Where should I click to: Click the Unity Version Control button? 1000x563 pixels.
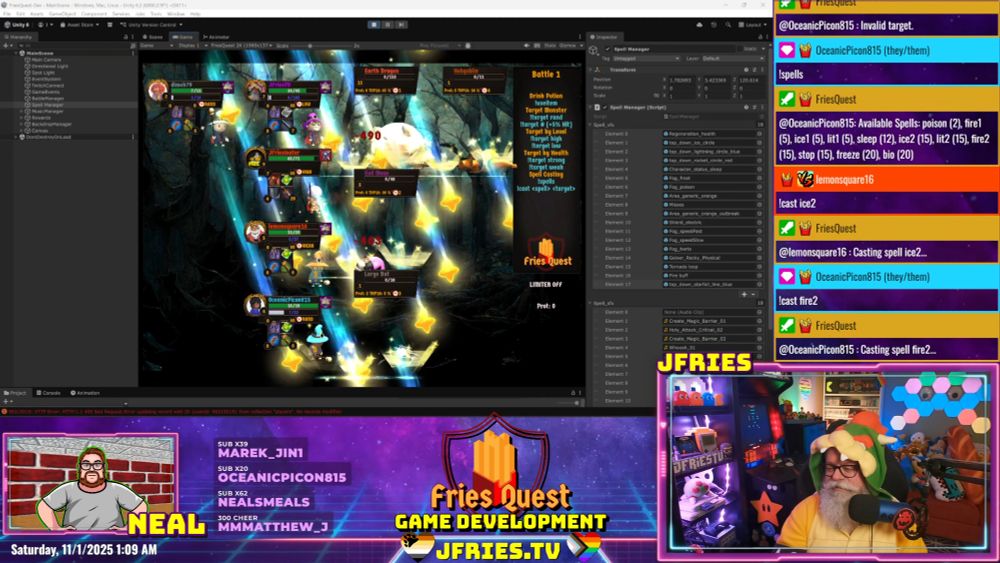[x=151, y=25]
